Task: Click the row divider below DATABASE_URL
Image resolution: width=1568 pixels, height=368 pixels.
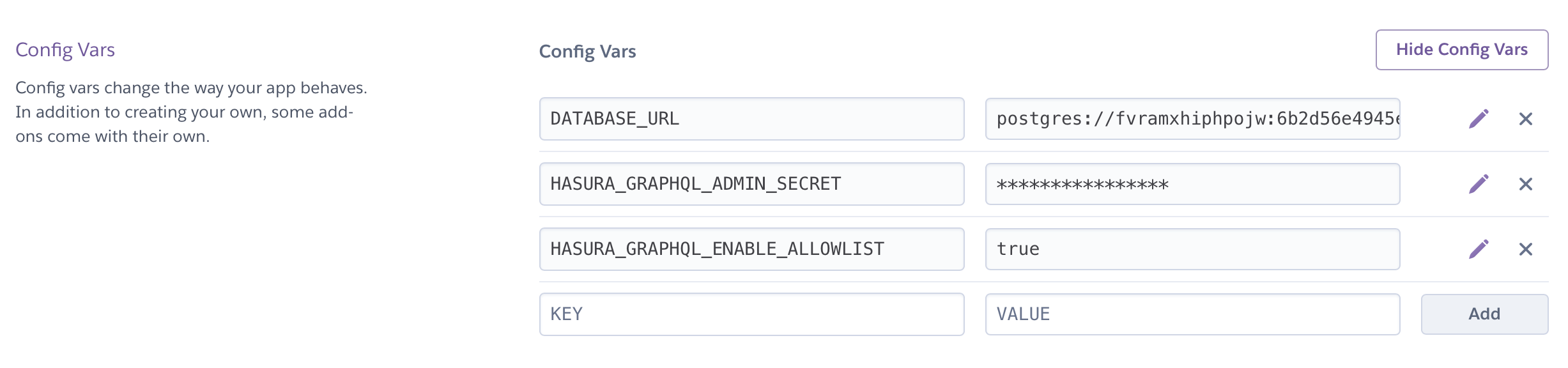Action: tap(1043, 151)
